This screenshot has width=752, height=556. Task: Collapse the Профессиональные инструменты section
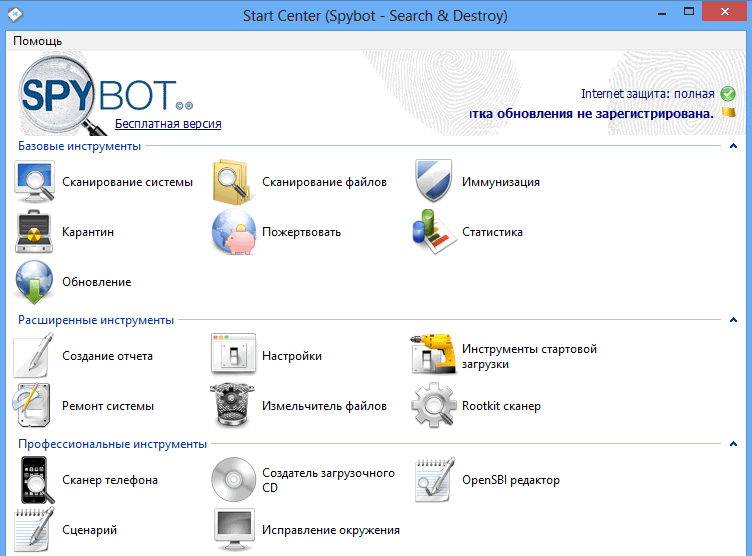(x=733, y=444)
